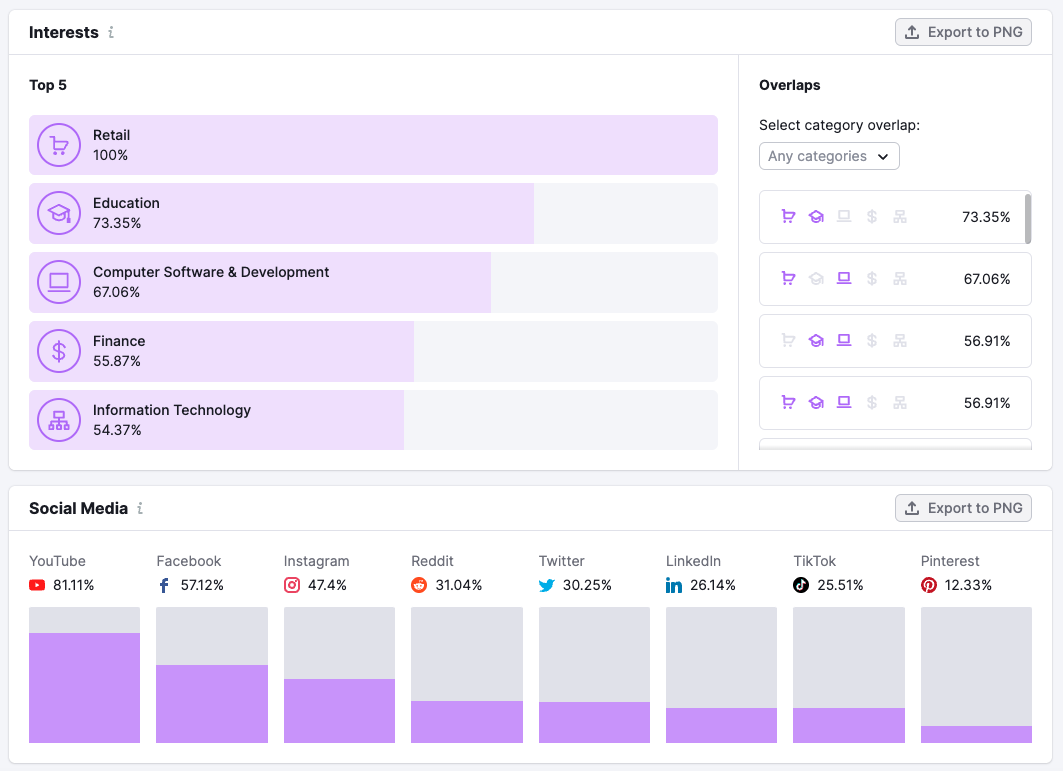Viewport: 1063px width, 771px height.
Task: Select the Information Technology network icon
Action: coord(59,420)
